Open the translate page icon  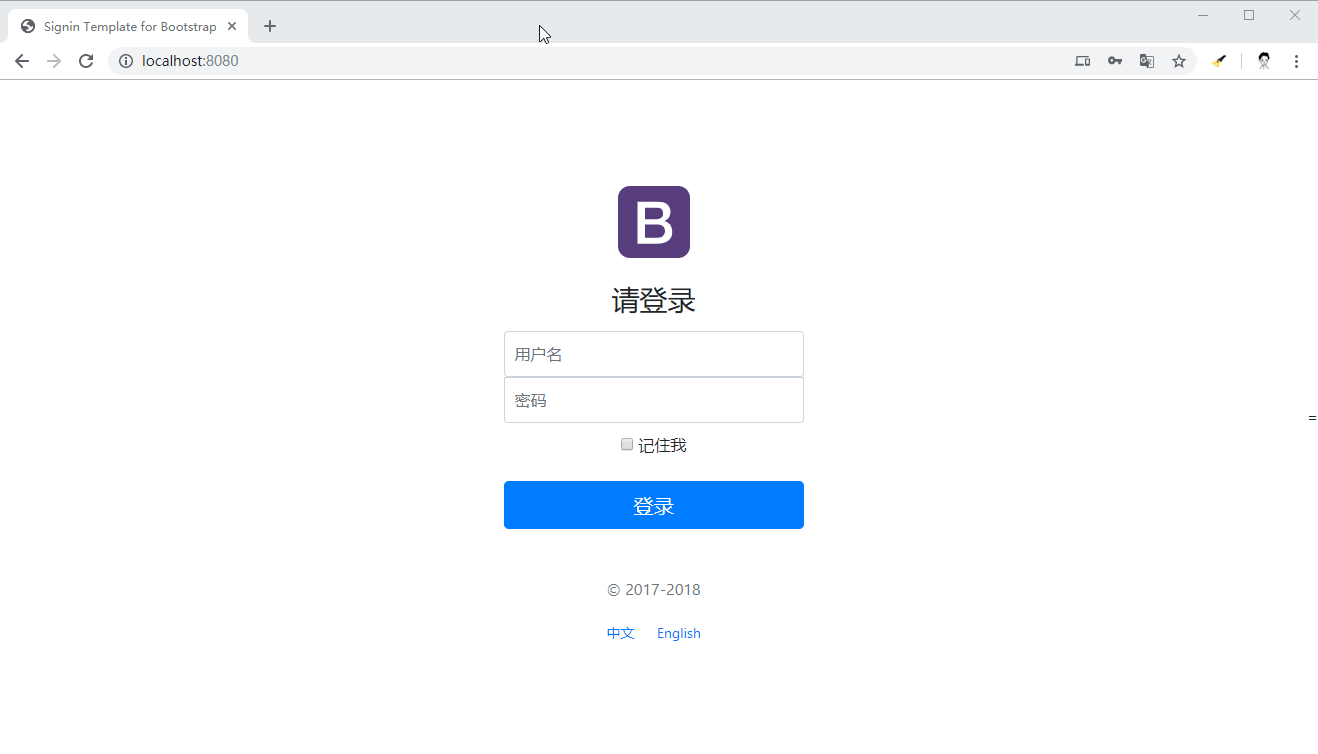click(x=1147, y=61)
